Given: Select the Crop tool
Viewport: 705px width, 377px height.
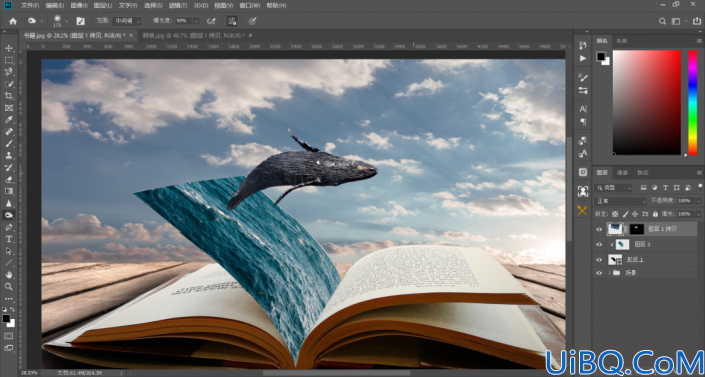Looking at the screenshot, I should coord(9,96).
